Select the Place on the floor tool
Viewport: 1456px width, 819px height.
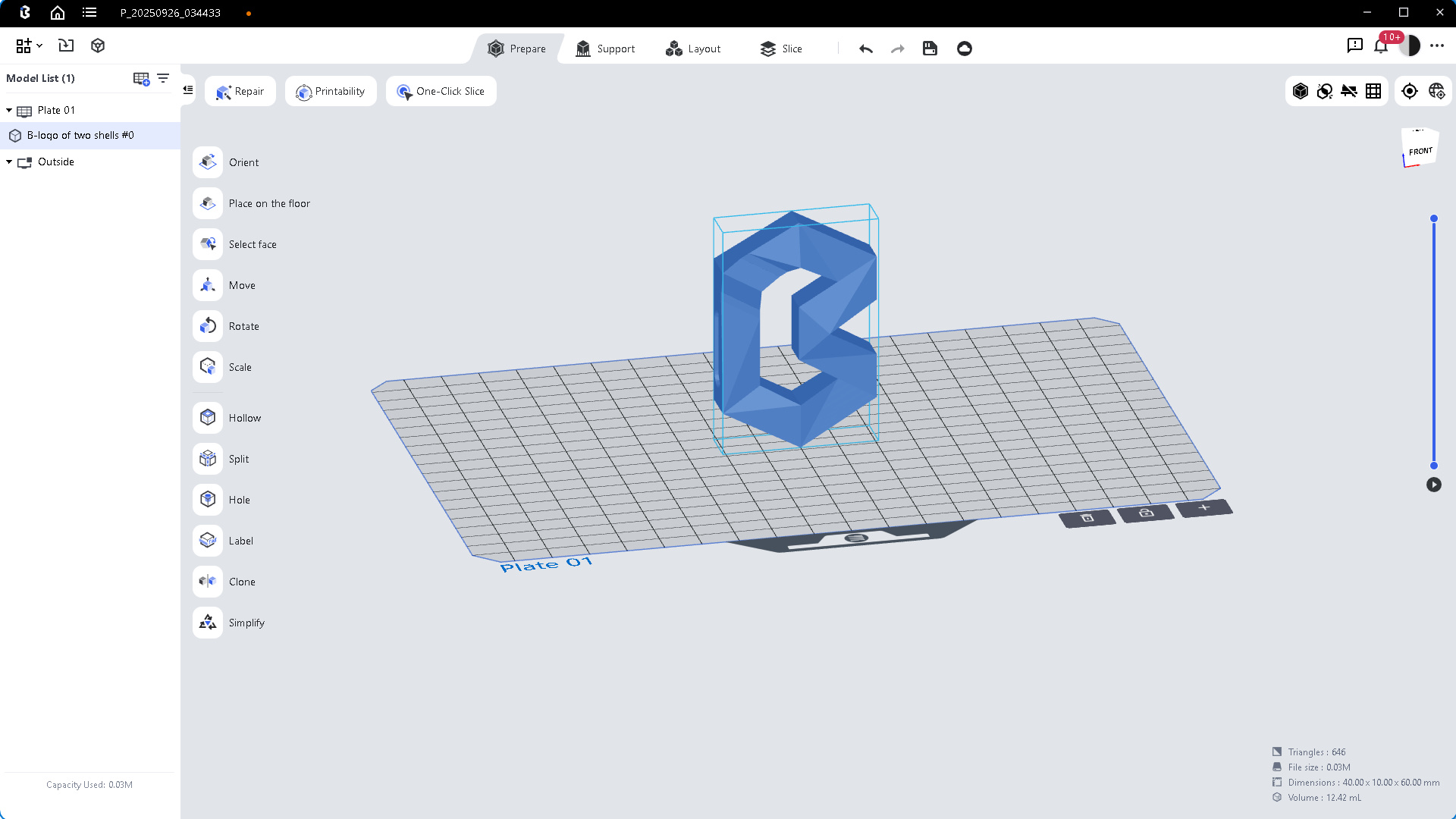click(208, 203)
